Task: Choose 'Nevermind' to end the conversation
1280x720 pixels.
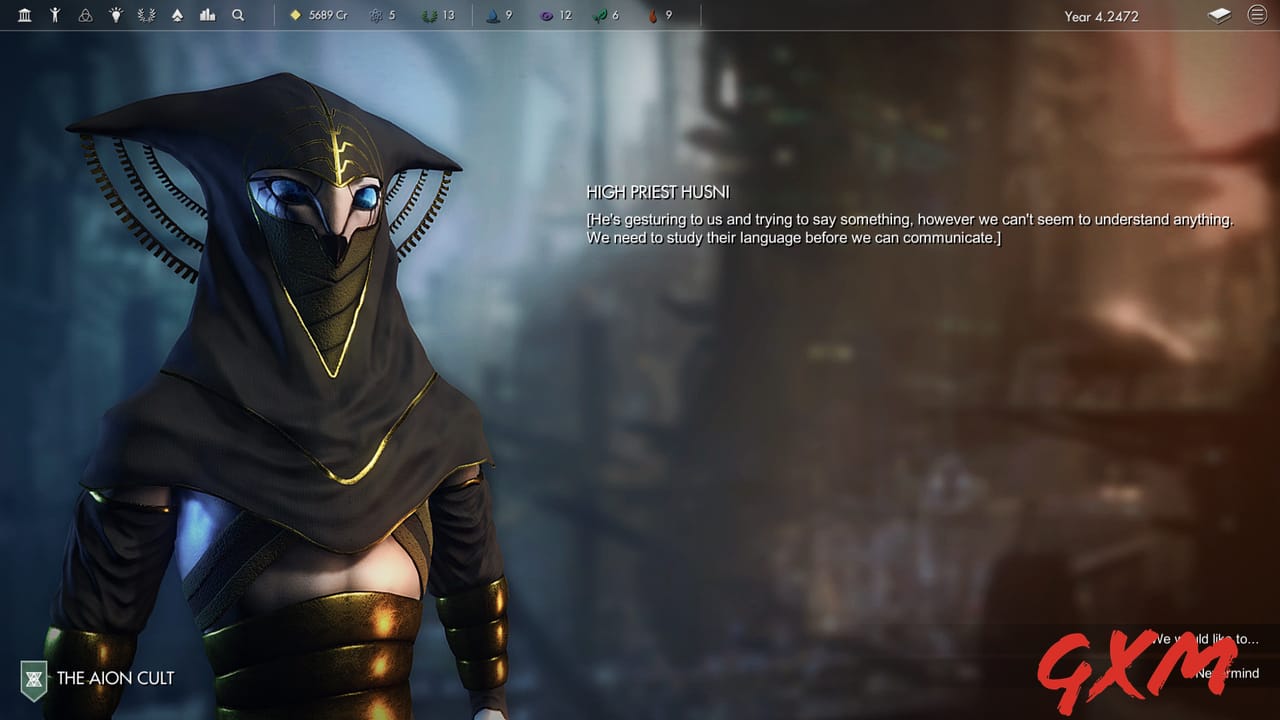Action: [1227, 673]
